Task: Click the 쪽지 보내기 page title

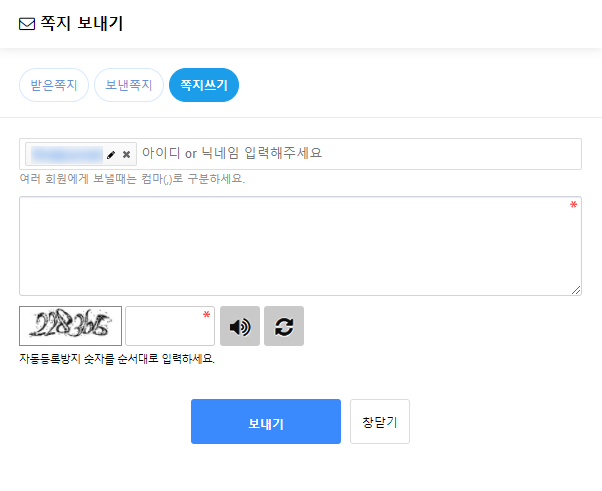Action: coord(82,24)
